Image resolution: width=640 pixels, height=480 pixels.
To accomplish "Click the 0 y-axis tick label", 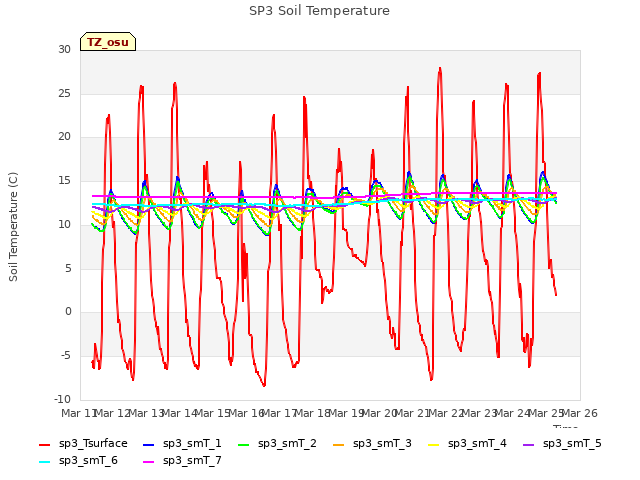I will click(x=68, y=312).
